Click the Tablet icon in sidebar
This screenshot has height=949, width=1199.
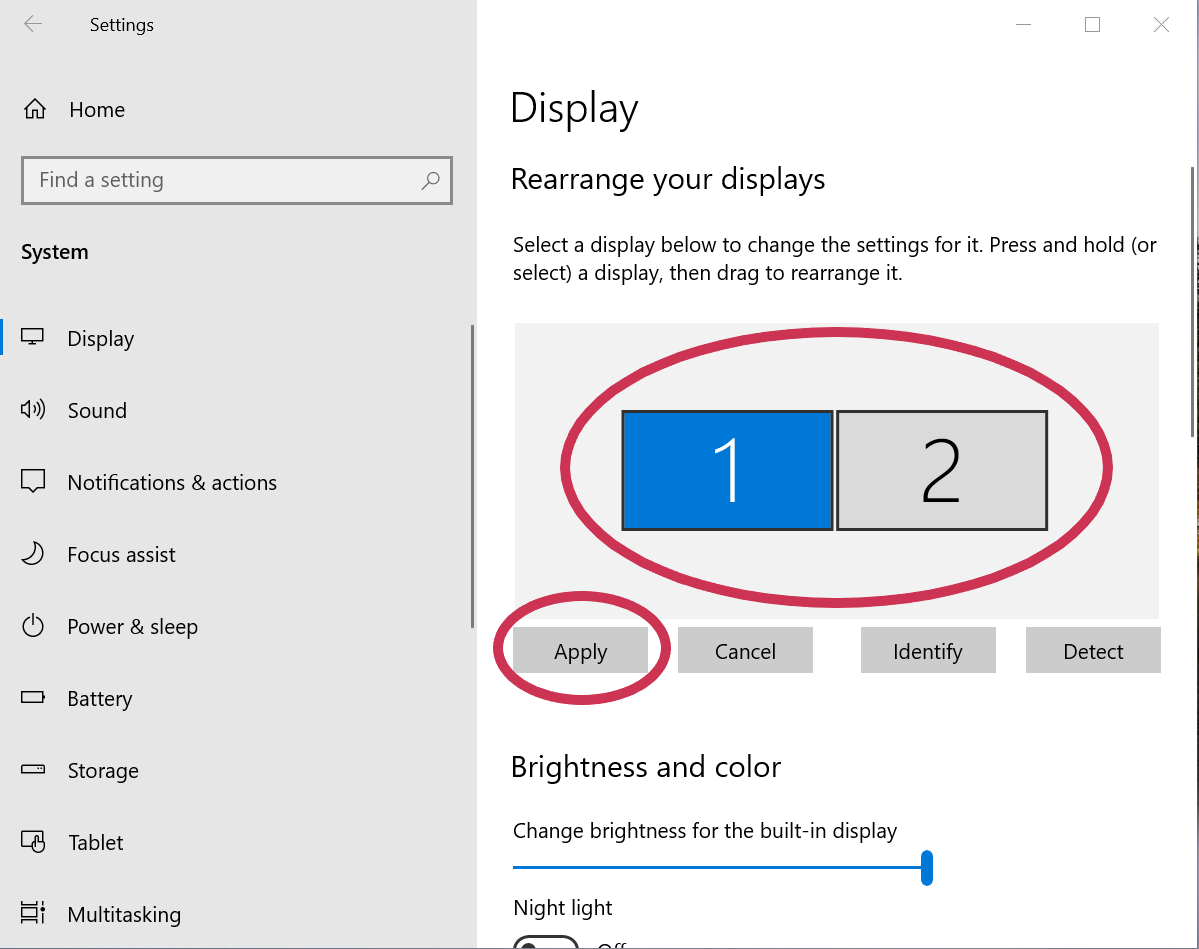(x=33, y=842)
